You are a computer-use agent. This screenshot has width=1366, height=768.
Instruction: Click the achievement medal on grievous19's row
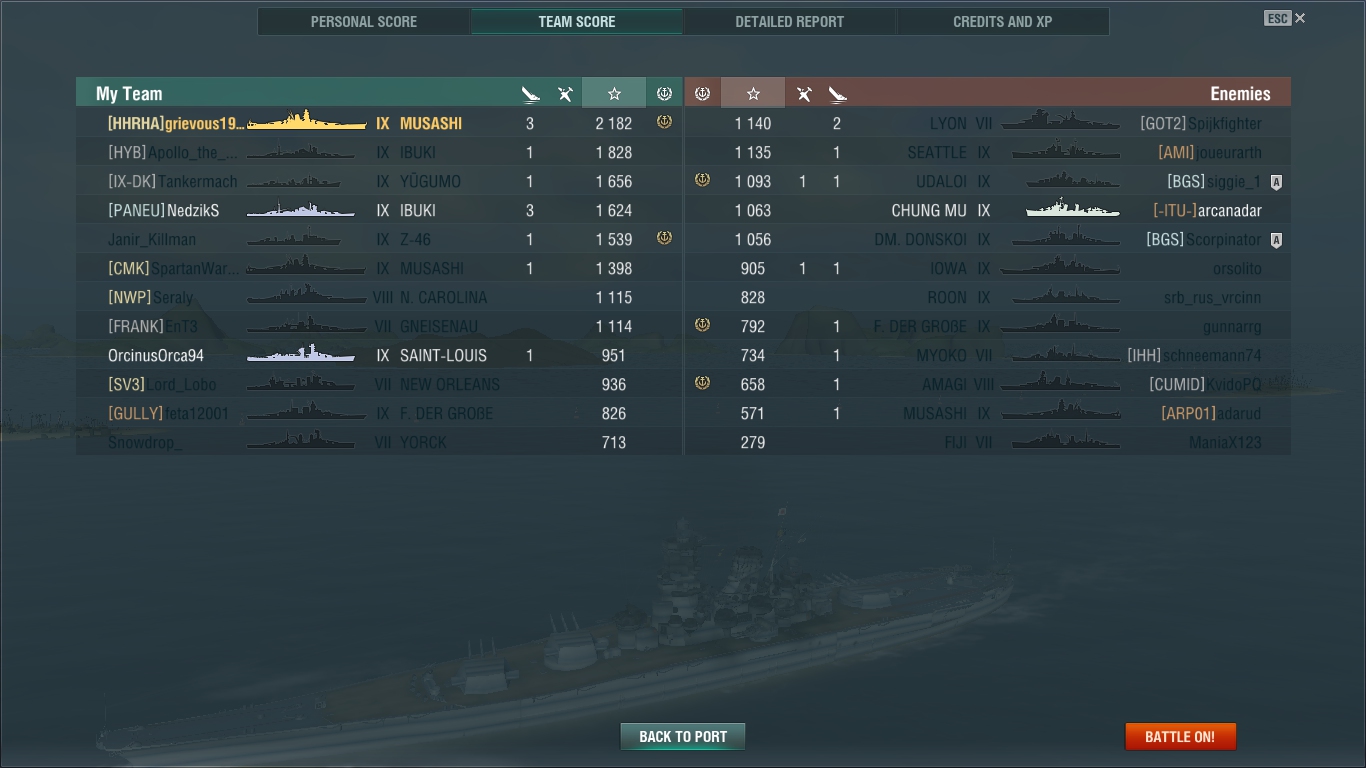[x=664, y=122]
